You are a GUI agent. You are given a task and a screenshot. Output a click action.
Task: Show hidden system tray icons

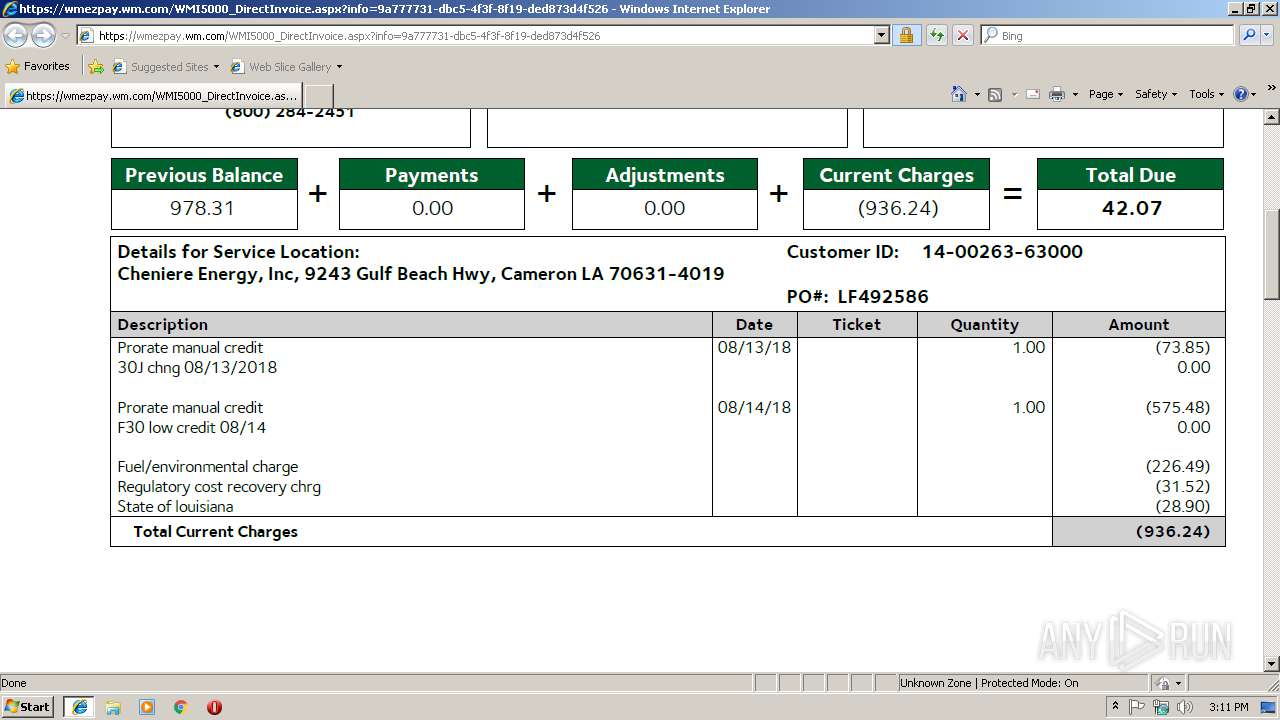[1116, 707]
